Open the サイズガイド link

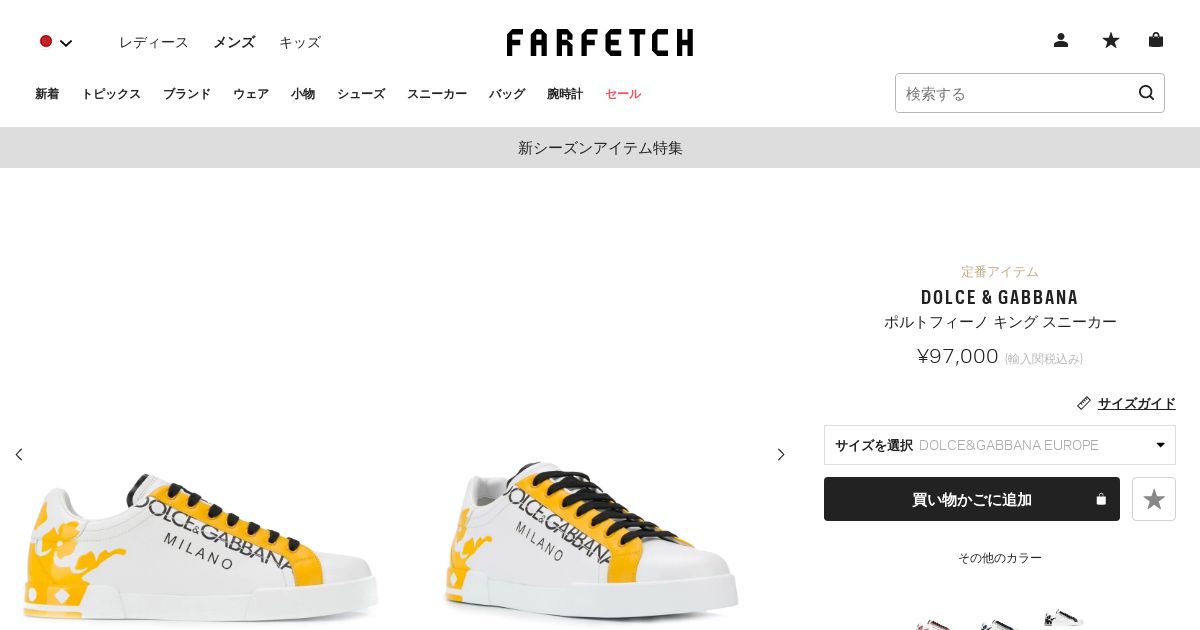coord(1137,403)
